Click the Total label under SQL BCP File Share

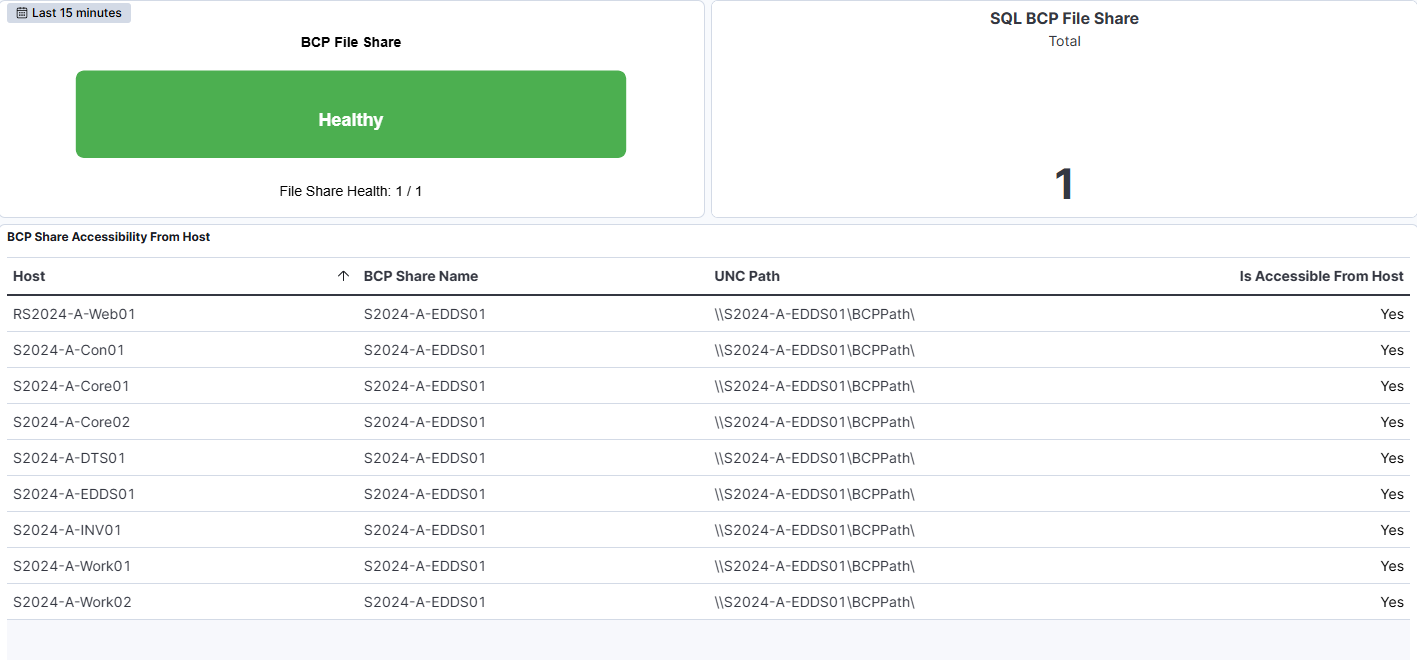(1064, 41)
